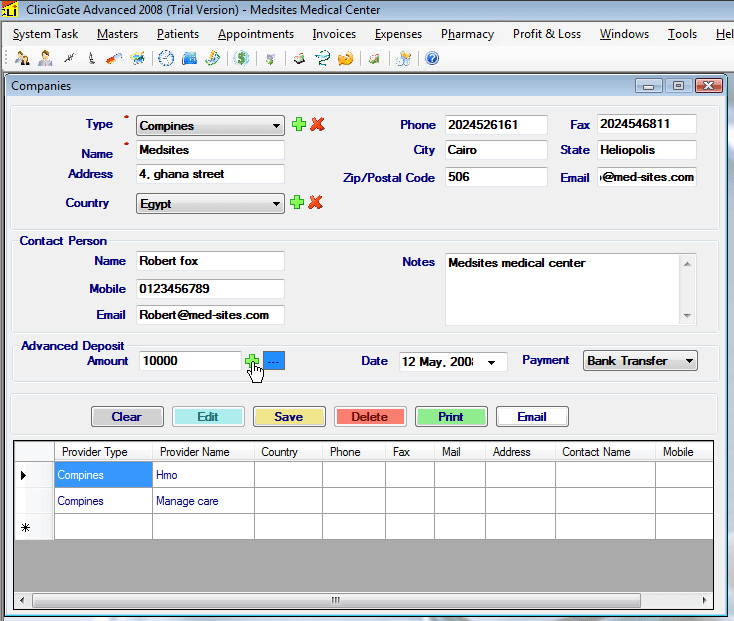Open the Windows menu

coord(624,34)
